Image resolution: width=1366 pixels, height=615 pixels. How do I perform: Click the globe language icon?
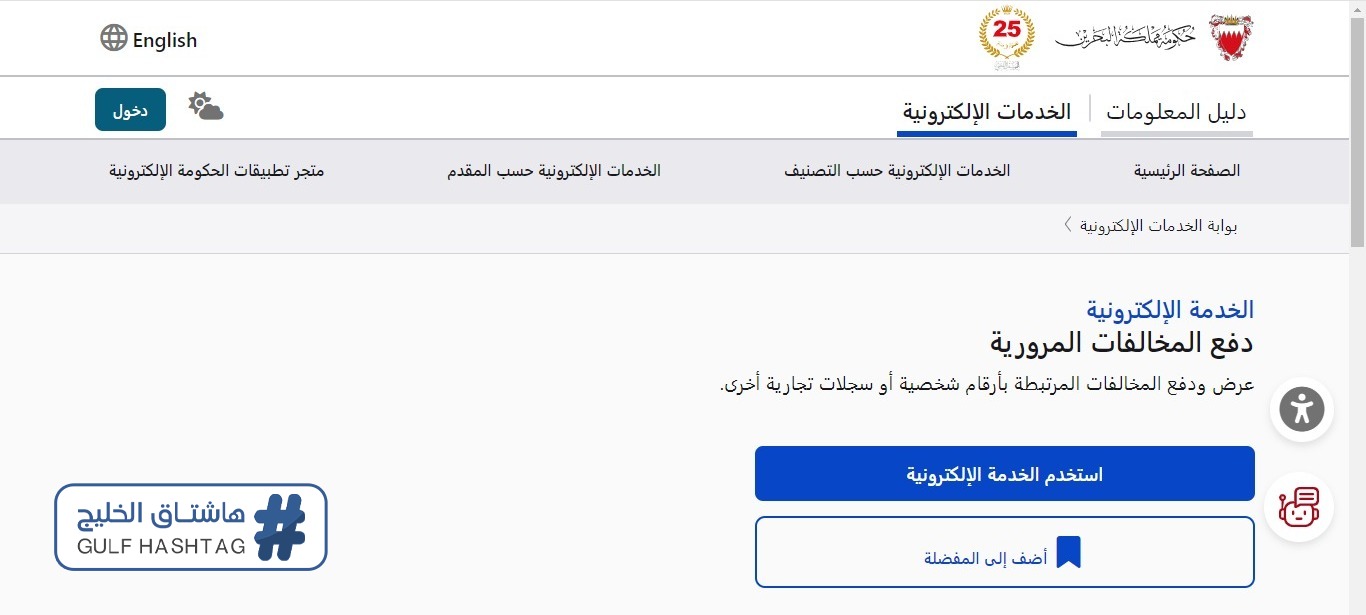pos(114,39)
